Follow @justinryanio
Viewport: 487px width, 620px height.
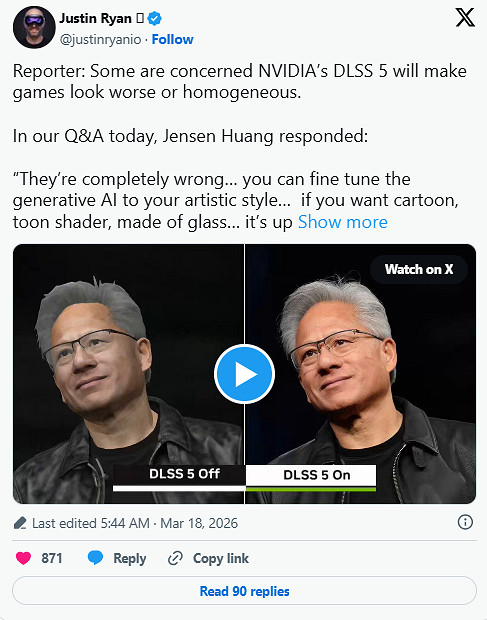172,39
